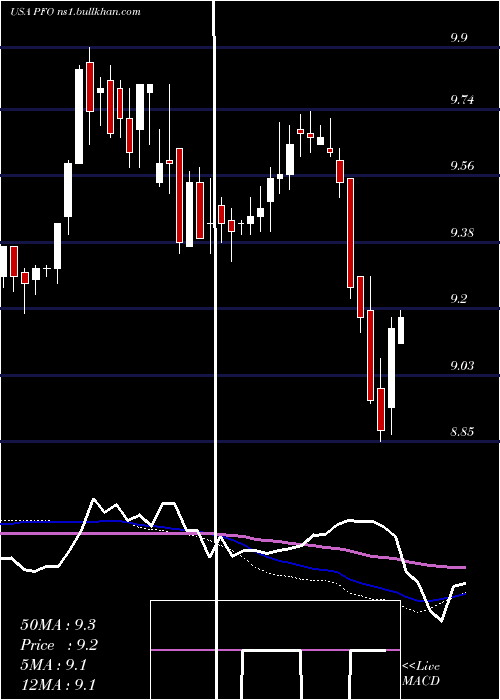The height and width of the screenshot is (700, 500).
Task: Click the 9.56 price axis label
Action: [462, 166]
